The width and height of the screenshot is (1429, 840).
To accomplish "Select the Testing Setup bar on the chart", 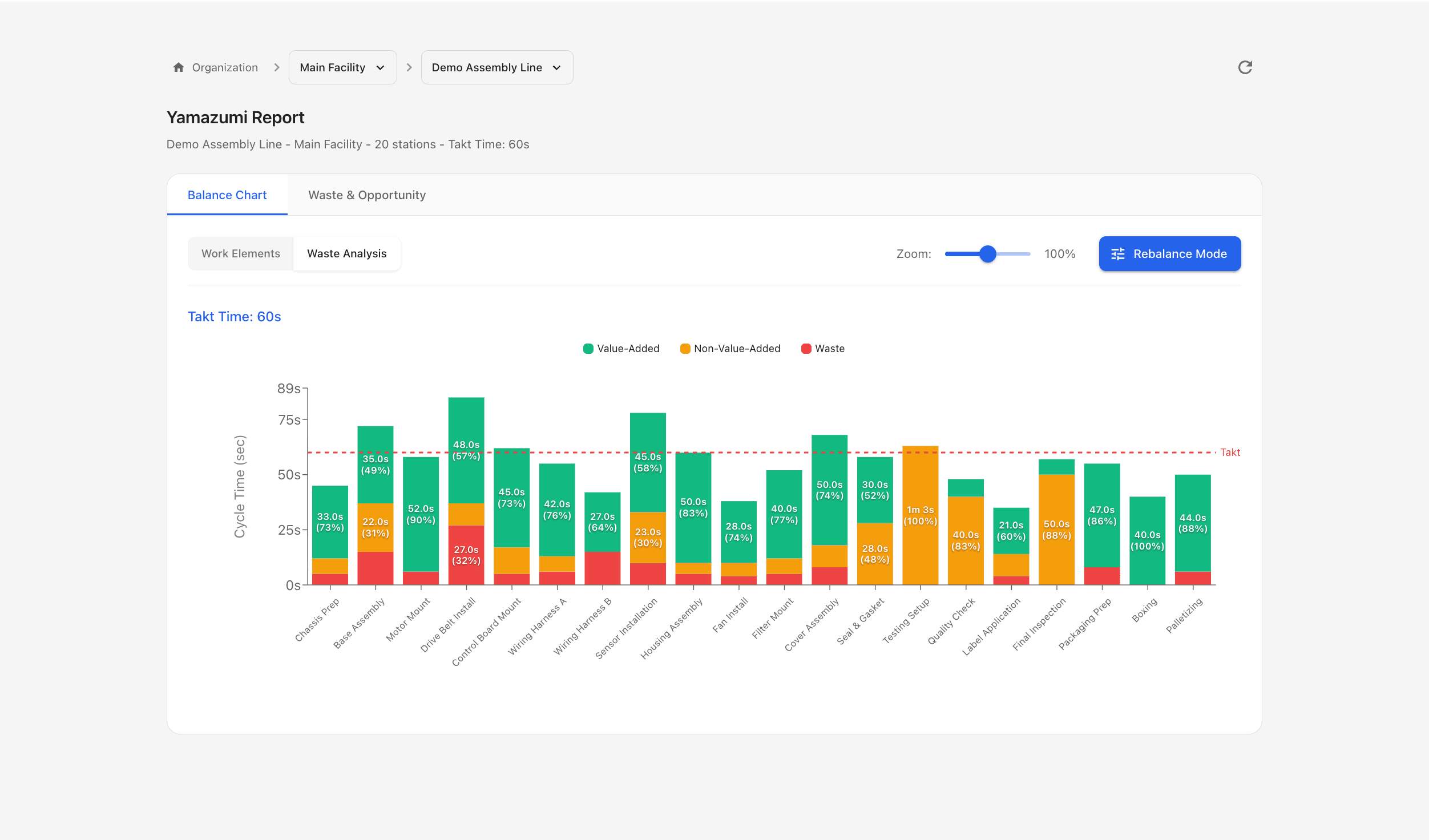I will pyautogui.click(x=919, y=514).
